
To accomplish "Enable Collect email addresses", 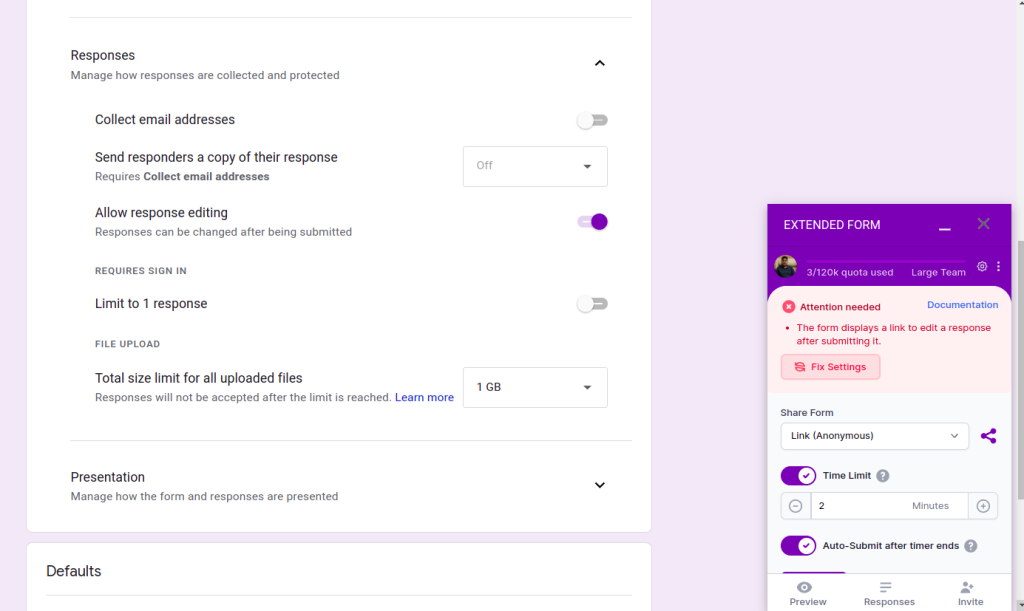I will coord(592,120).
